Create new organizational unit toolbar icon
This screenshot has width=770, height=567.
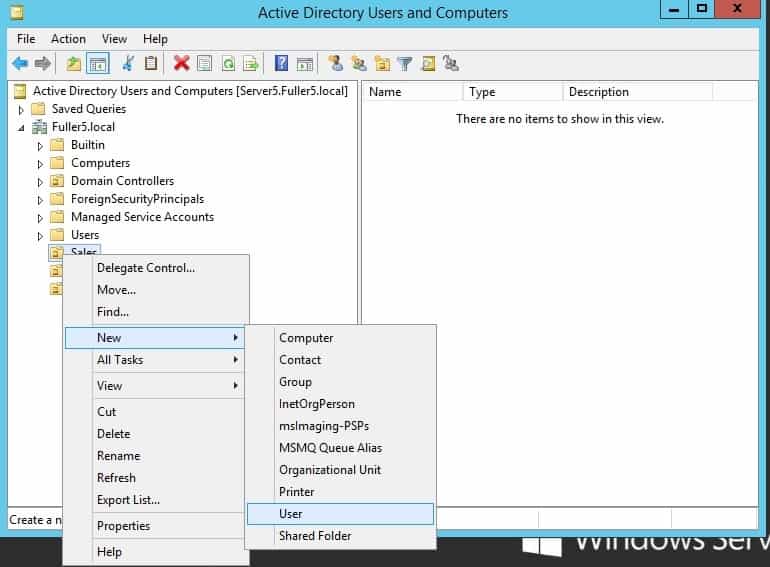[x=382, y=64]
